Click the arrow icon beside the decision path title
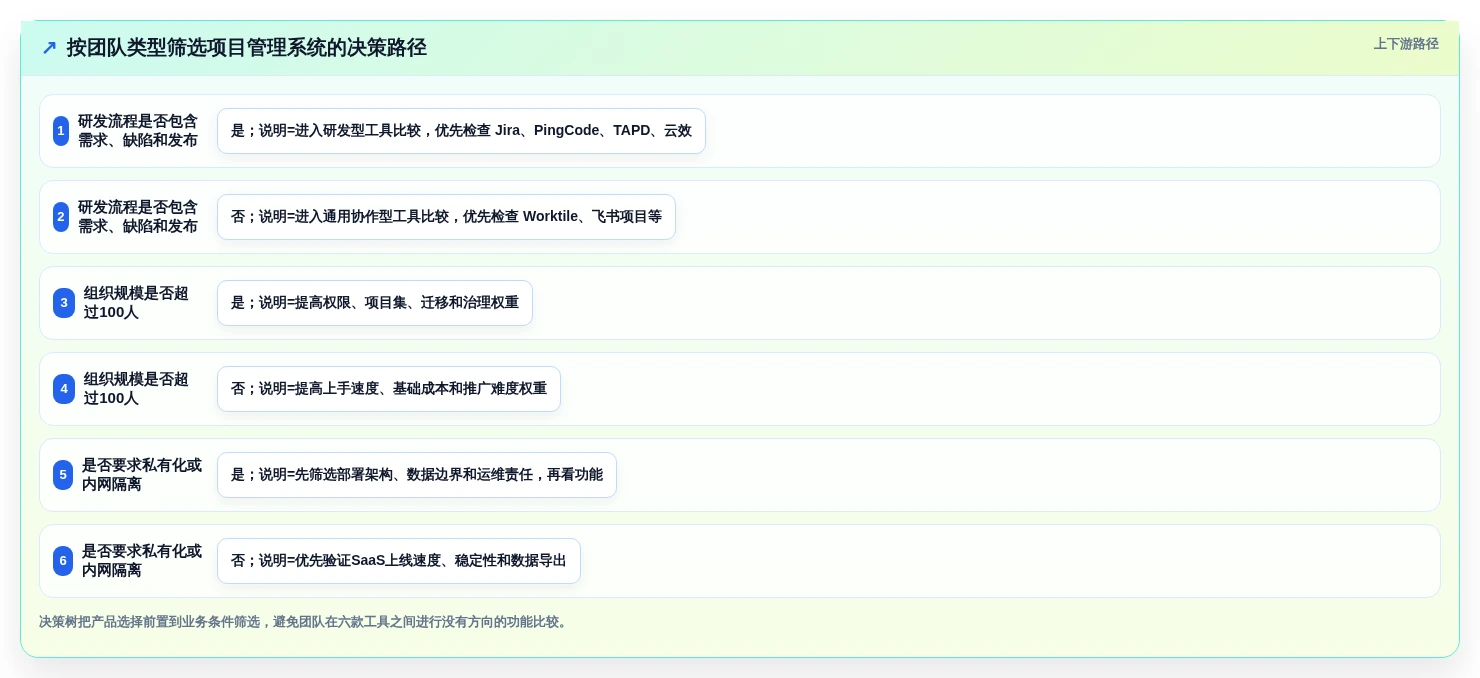1480x678 pixels. click(x=49, y=47)
